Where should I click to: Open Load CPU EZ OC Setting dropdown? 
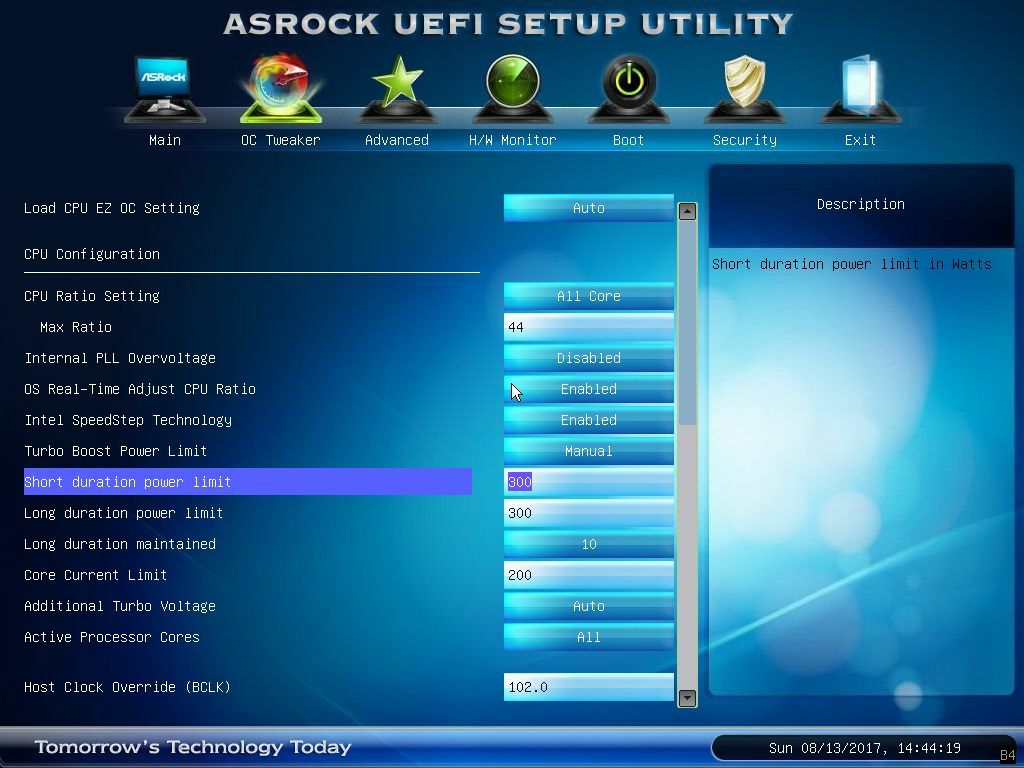(588, 208)
